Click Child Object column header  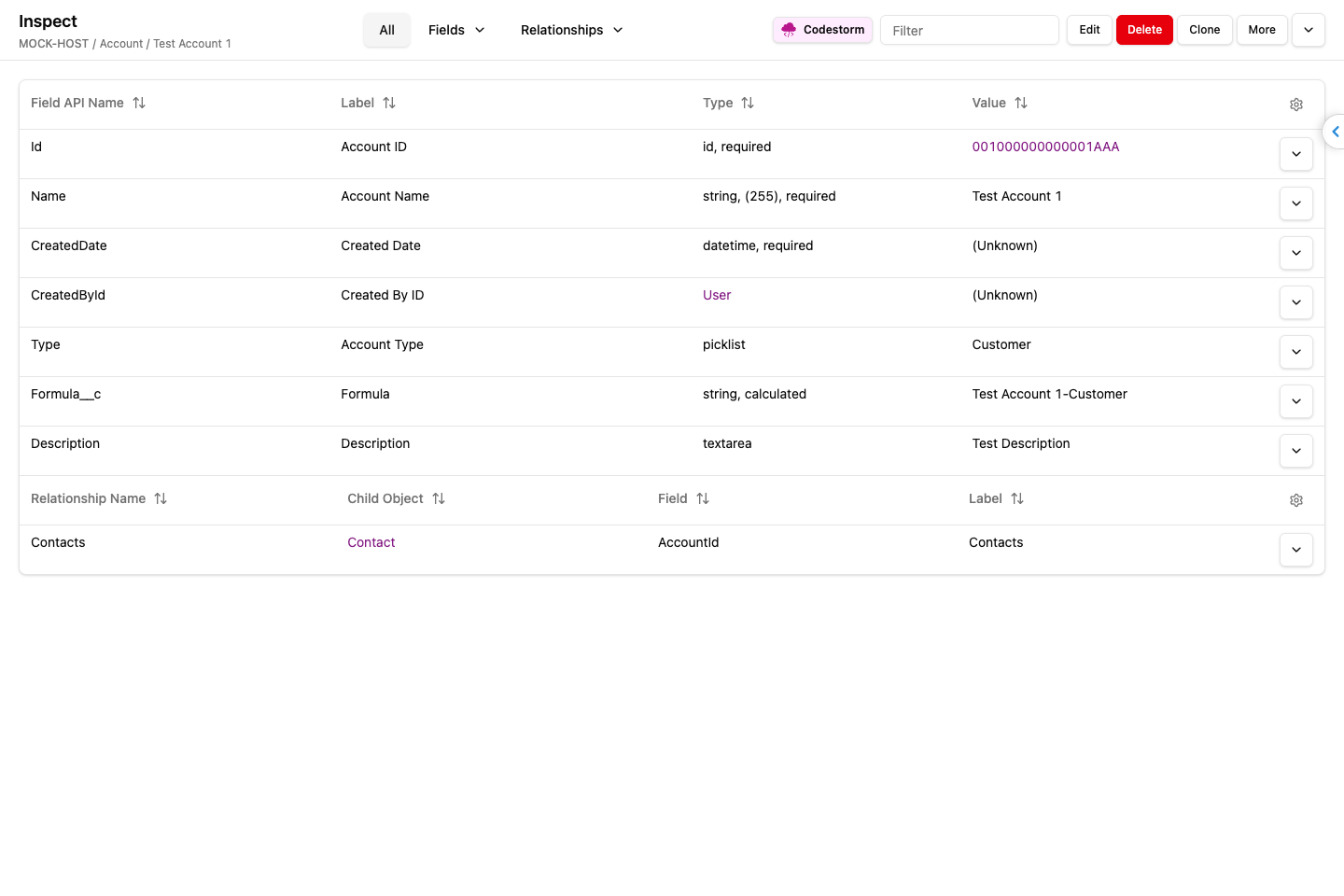385,498
